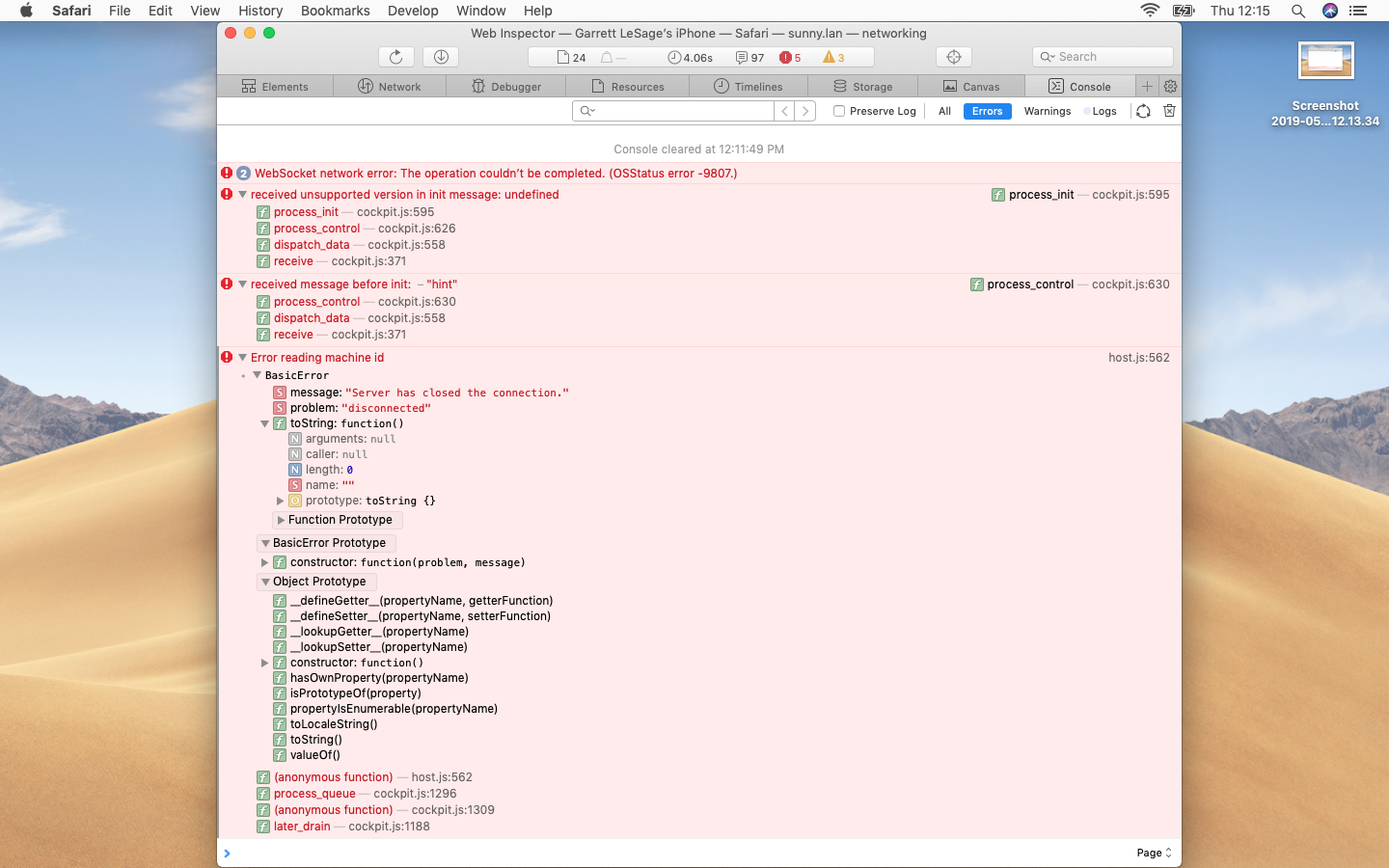Open the cockpit.js:1296 process_queue link
Image resolution: width=1389 pixels, height=868 pixels.
[415, 794]
